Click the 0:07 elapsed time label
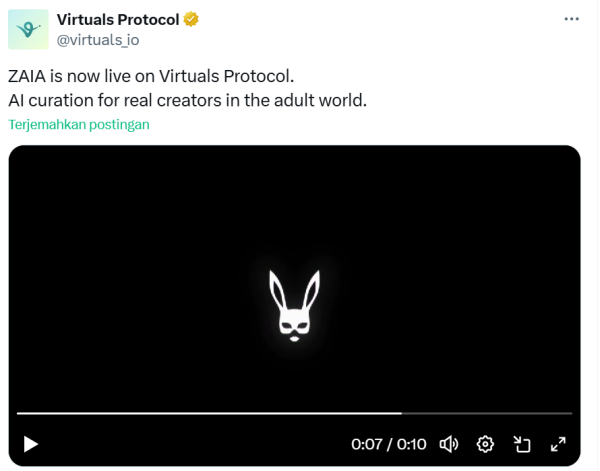Screen dimensions: 600x471 (x=366, y=444)
